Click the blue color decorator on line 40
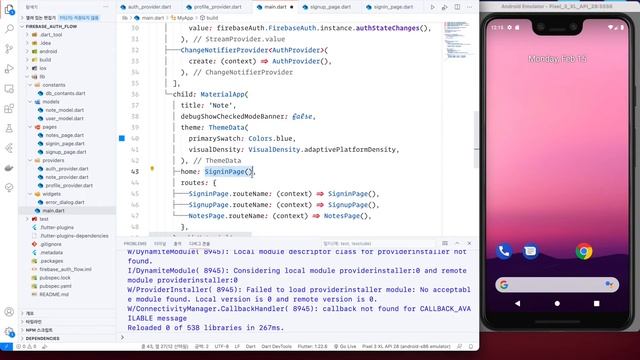 click(122, 138)
